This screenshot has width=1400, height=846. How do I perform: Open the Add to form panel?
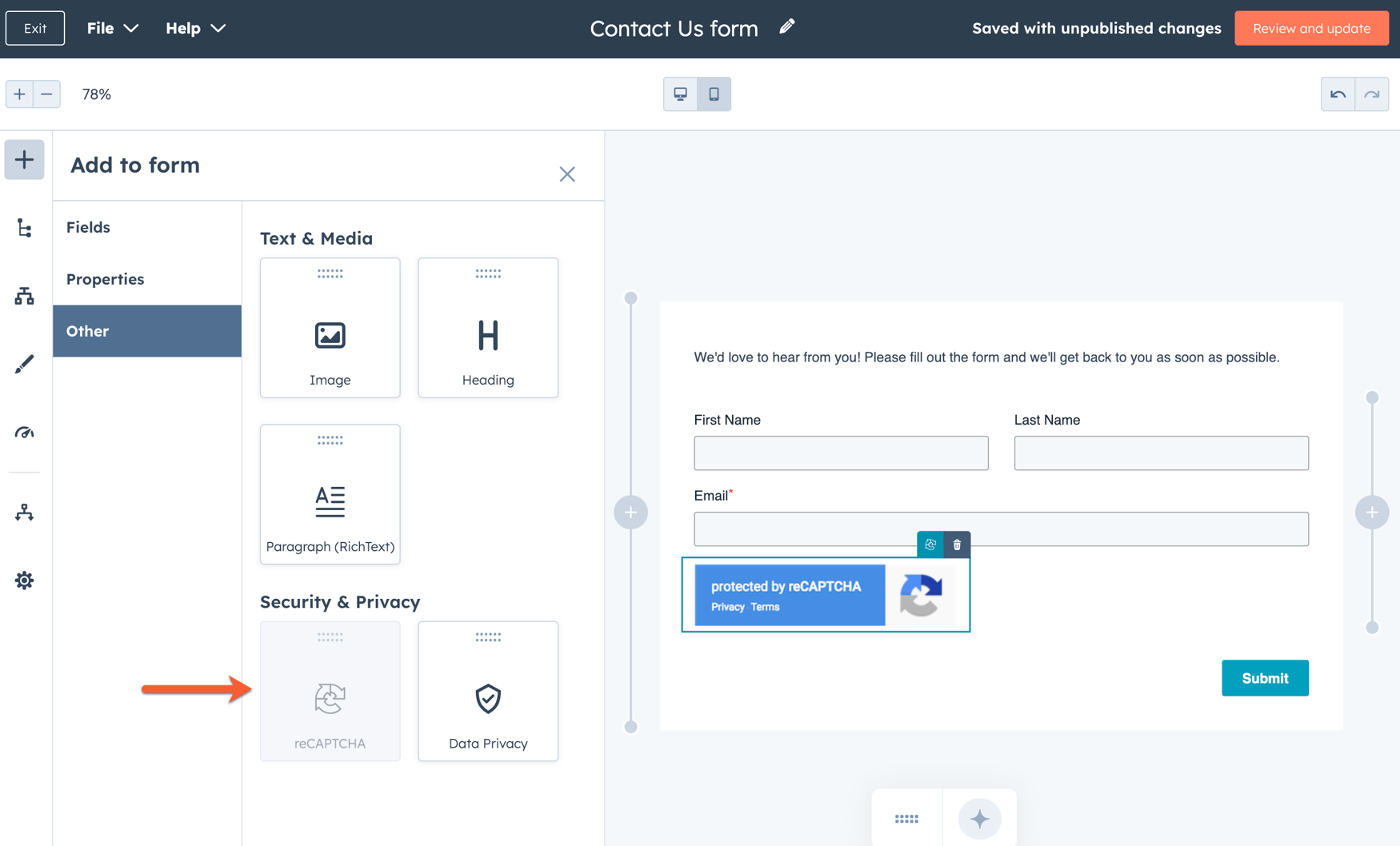pos(24,159)
